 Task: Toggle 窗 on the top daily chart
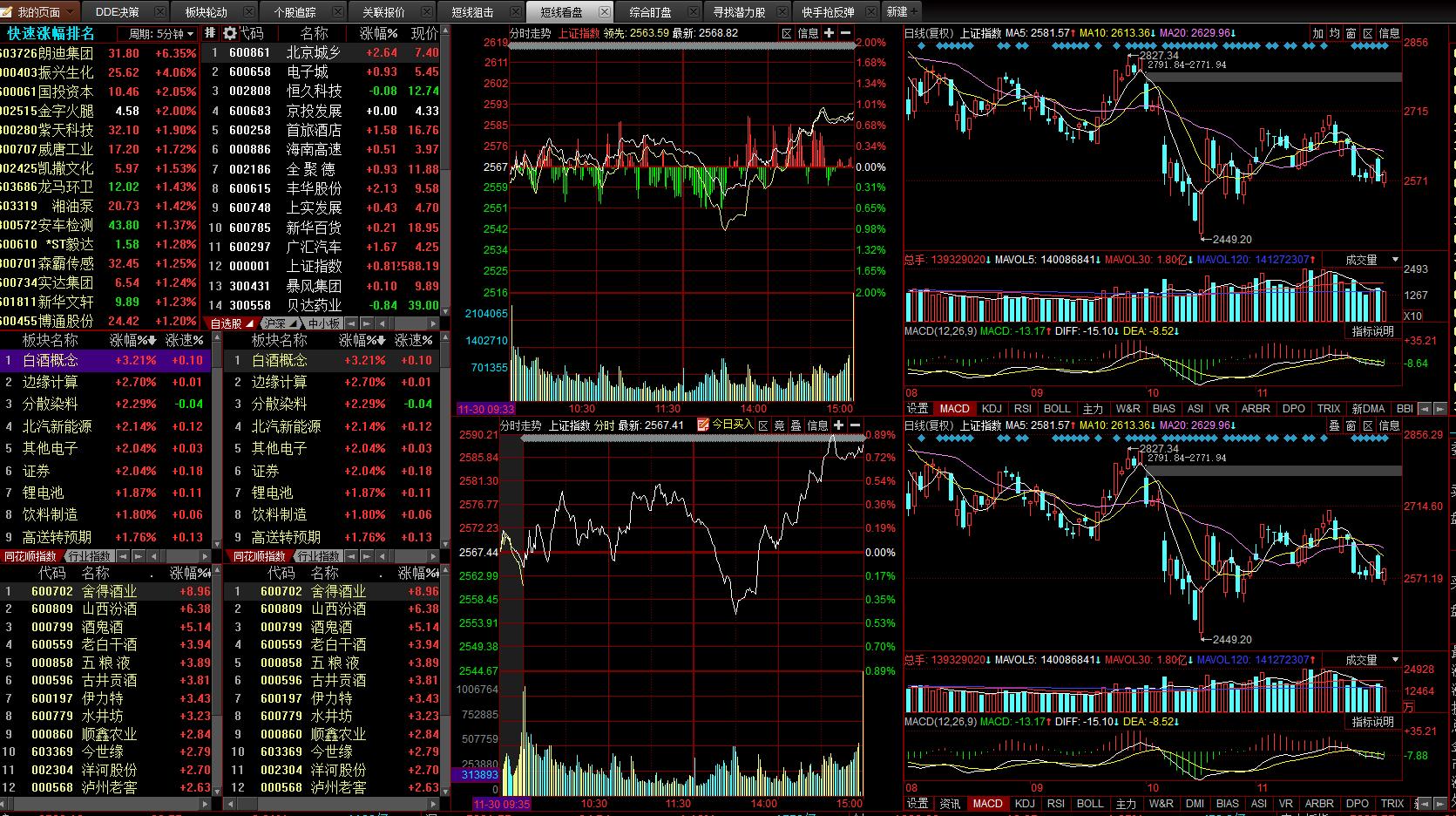click(x=1351, y=33)
